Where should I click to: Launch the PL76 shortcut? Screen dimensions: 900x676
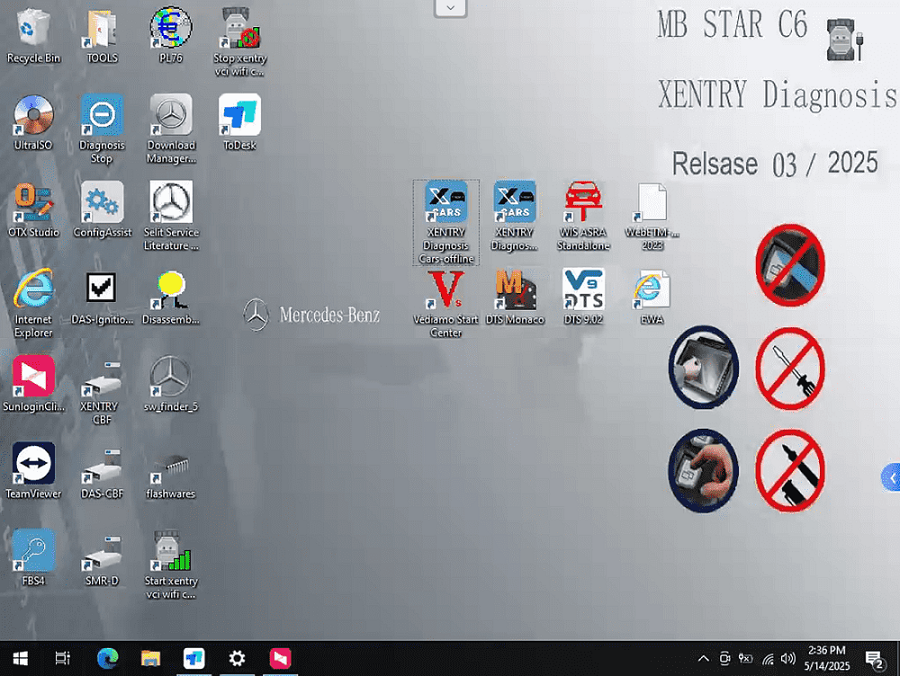click(171, 36)
